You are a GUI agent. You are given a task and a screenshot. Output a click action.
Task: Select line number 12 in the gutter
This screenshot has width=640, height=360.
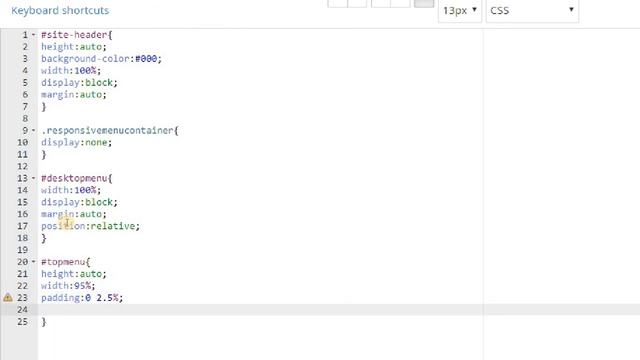tap(22, 167)
